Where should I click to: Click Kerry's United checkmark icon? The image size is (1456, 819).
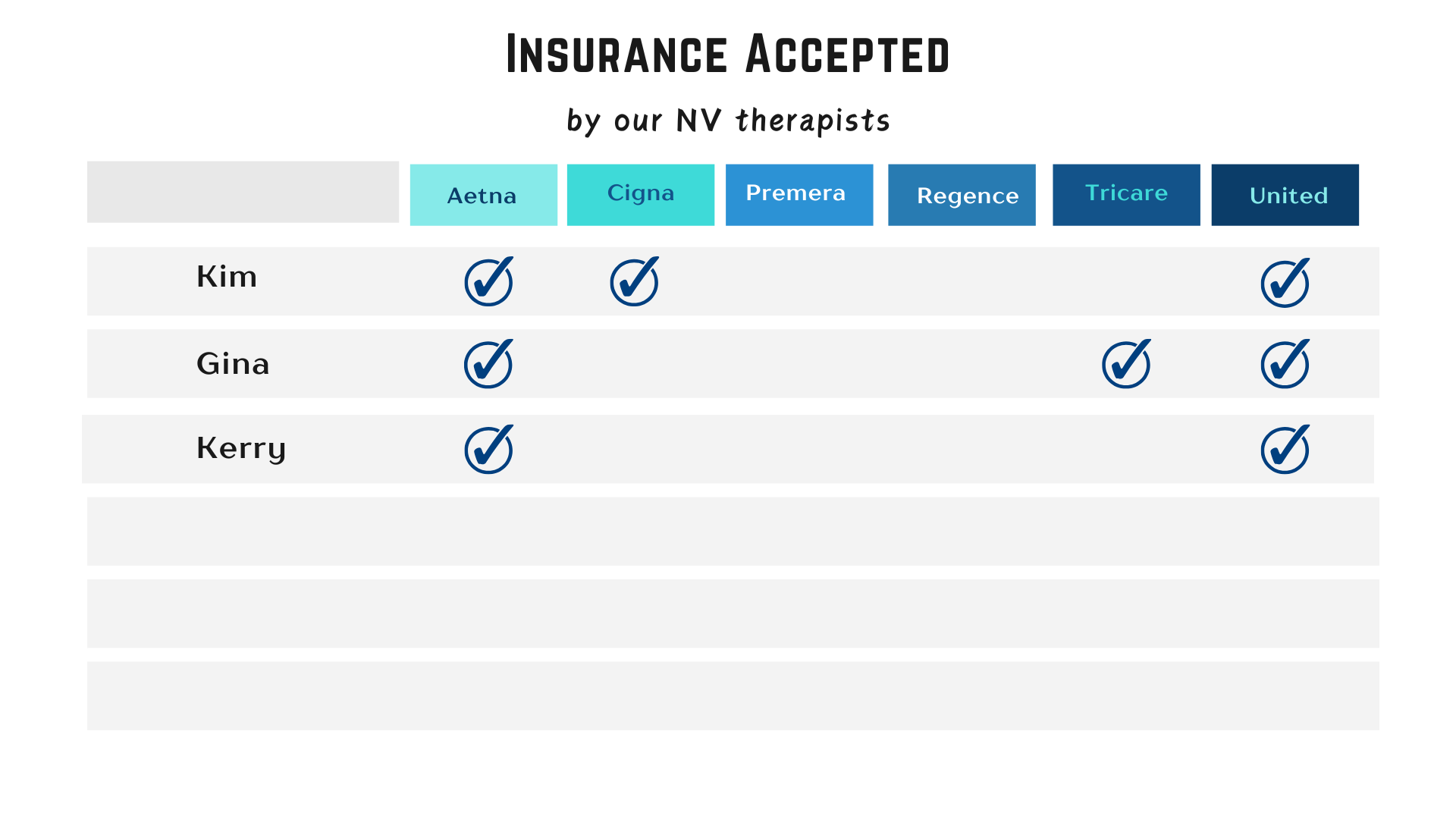(x=1285, y=450)
